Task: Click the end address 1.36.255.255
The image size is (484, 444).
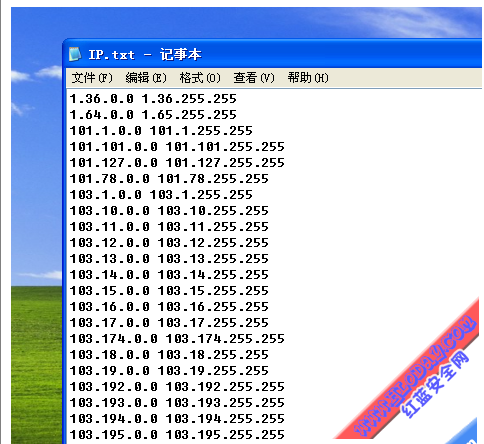Action: pos(189,99)
